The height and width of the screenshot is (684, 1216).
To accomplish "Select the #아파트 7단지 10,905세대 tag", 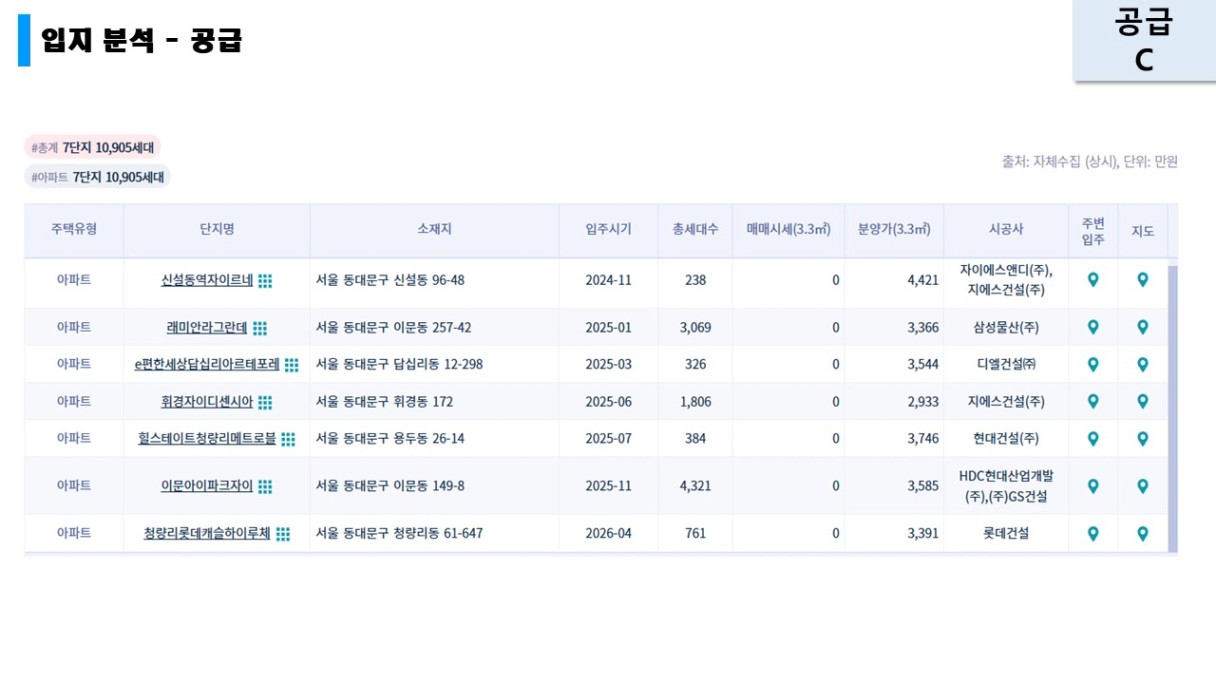I will pyautogui.click(x=98, y=177).
